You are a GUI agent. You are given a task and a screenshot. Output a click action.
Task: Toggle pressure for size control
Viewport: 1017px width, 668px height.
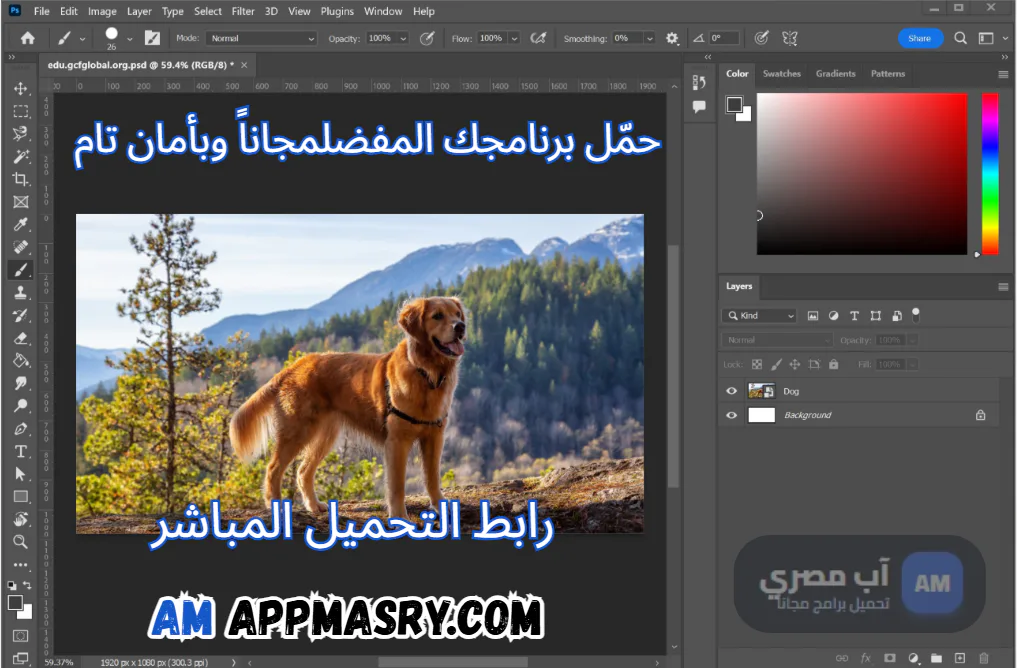[x=761, y=38]
